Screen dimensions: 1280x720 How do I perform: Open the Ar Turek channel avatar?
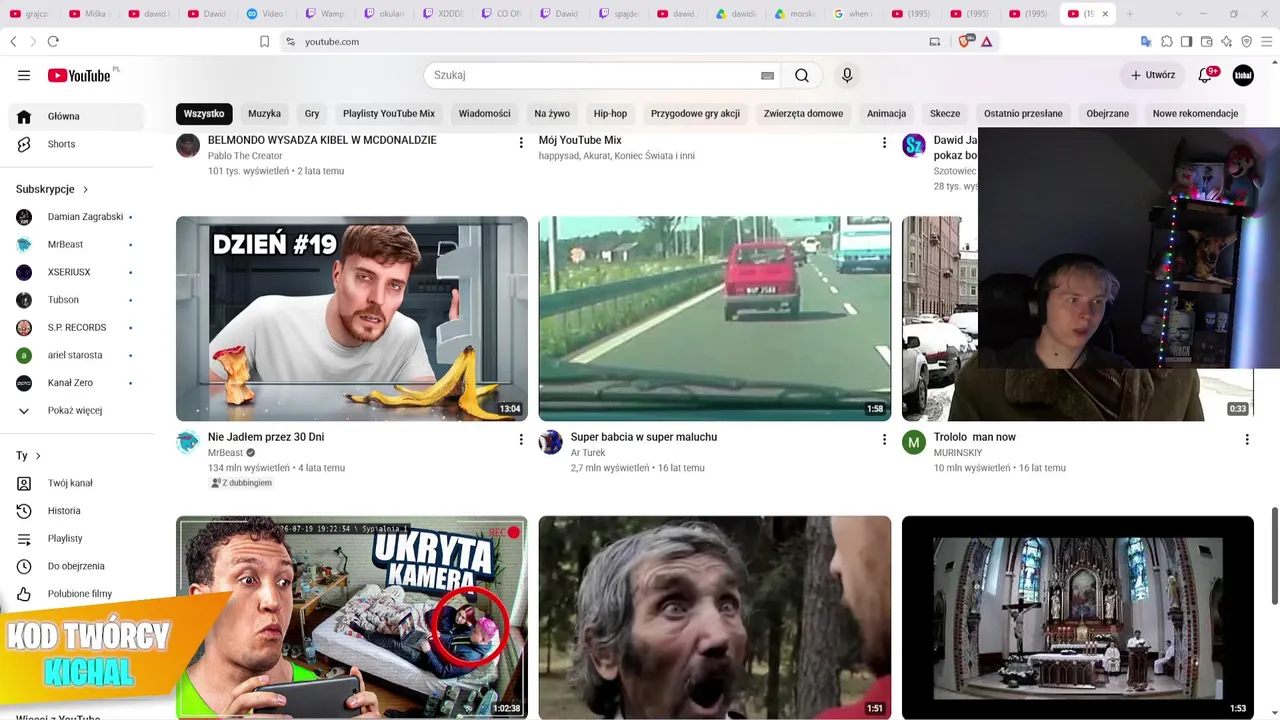pos(551,442)
